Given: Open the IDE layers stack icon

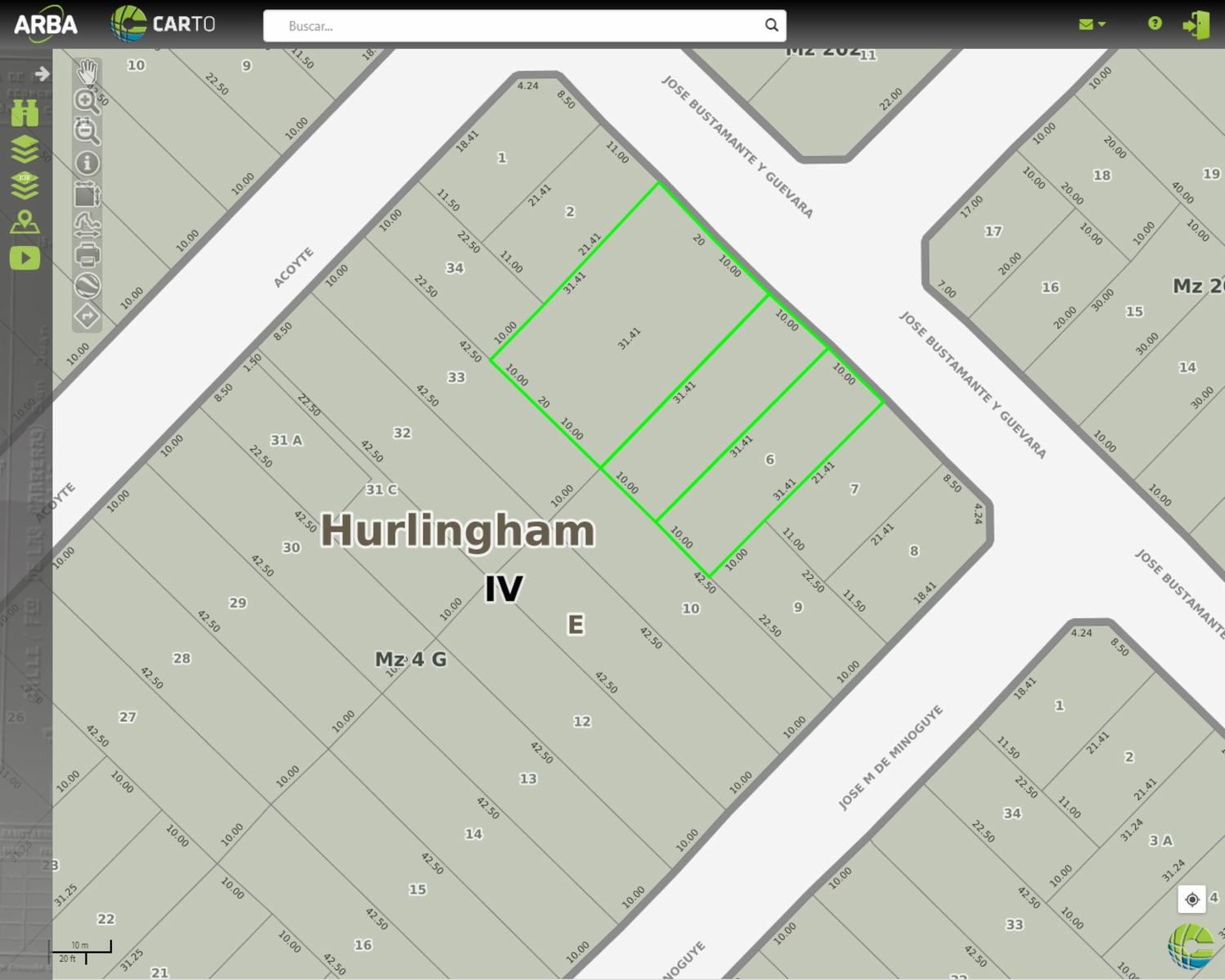Looking at the screenshot, I should (24, 185).
